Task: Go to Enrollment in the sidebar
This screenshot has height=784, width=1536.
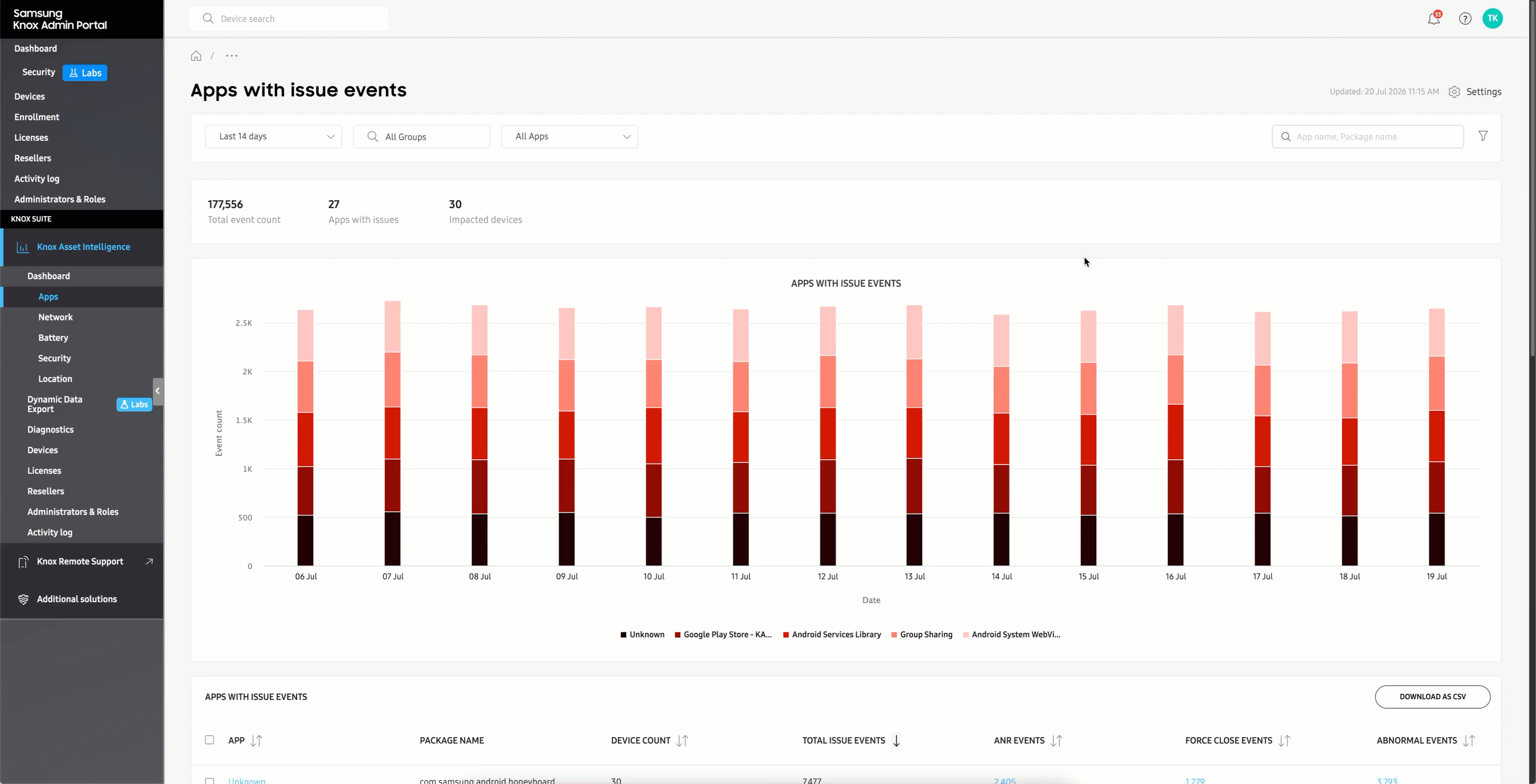Action: click(37, 117)
